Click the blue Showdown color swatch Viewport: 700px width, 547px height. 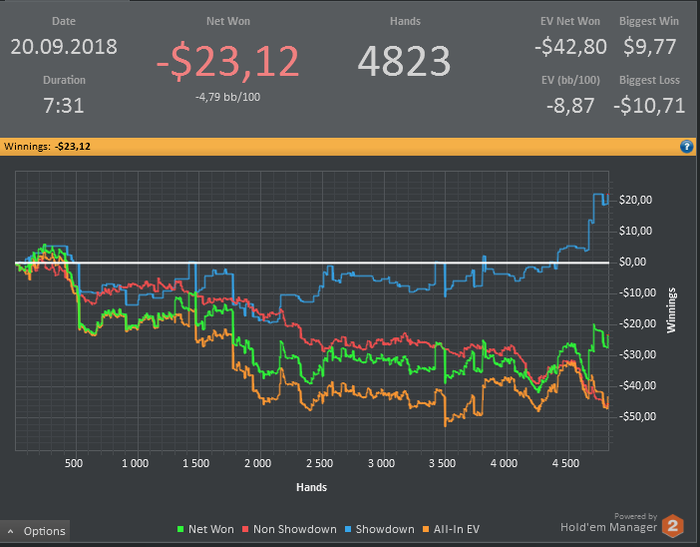click(x=348, y=530)
